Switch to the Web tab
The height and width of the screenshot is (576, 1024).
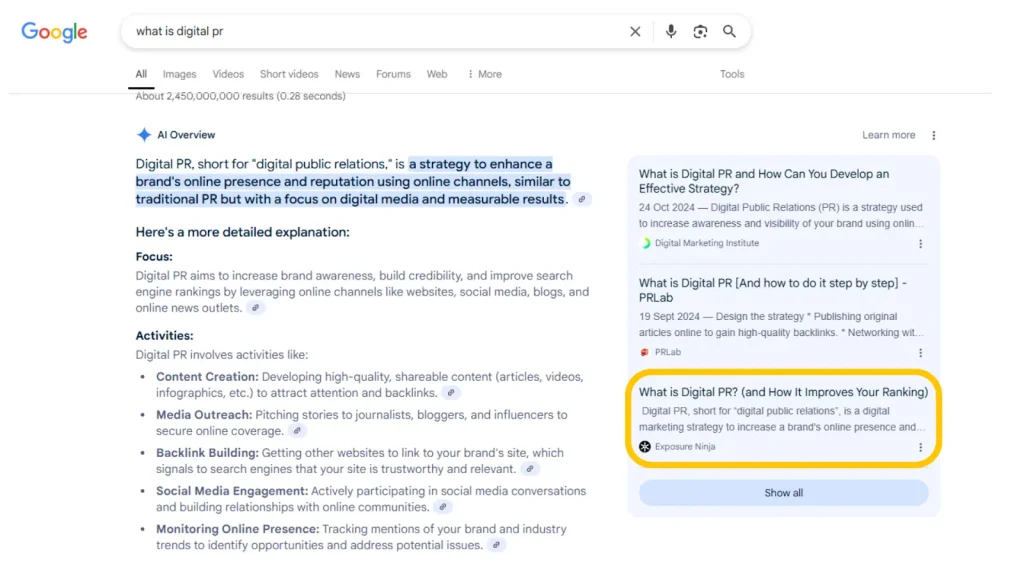437,74
